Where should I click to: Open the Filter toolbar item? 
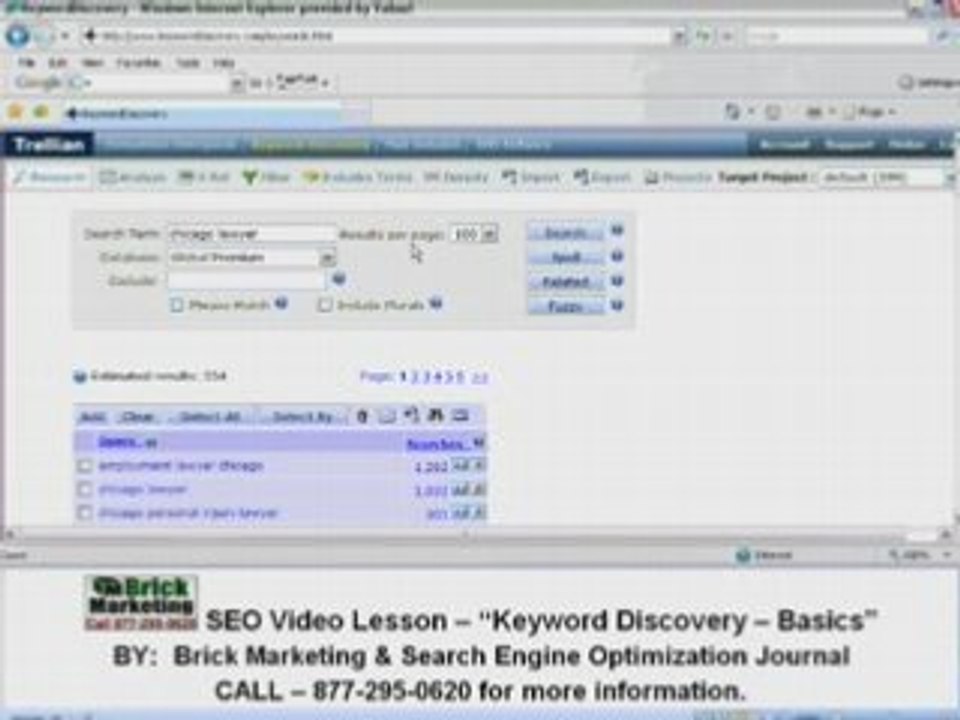click(266, 178)
